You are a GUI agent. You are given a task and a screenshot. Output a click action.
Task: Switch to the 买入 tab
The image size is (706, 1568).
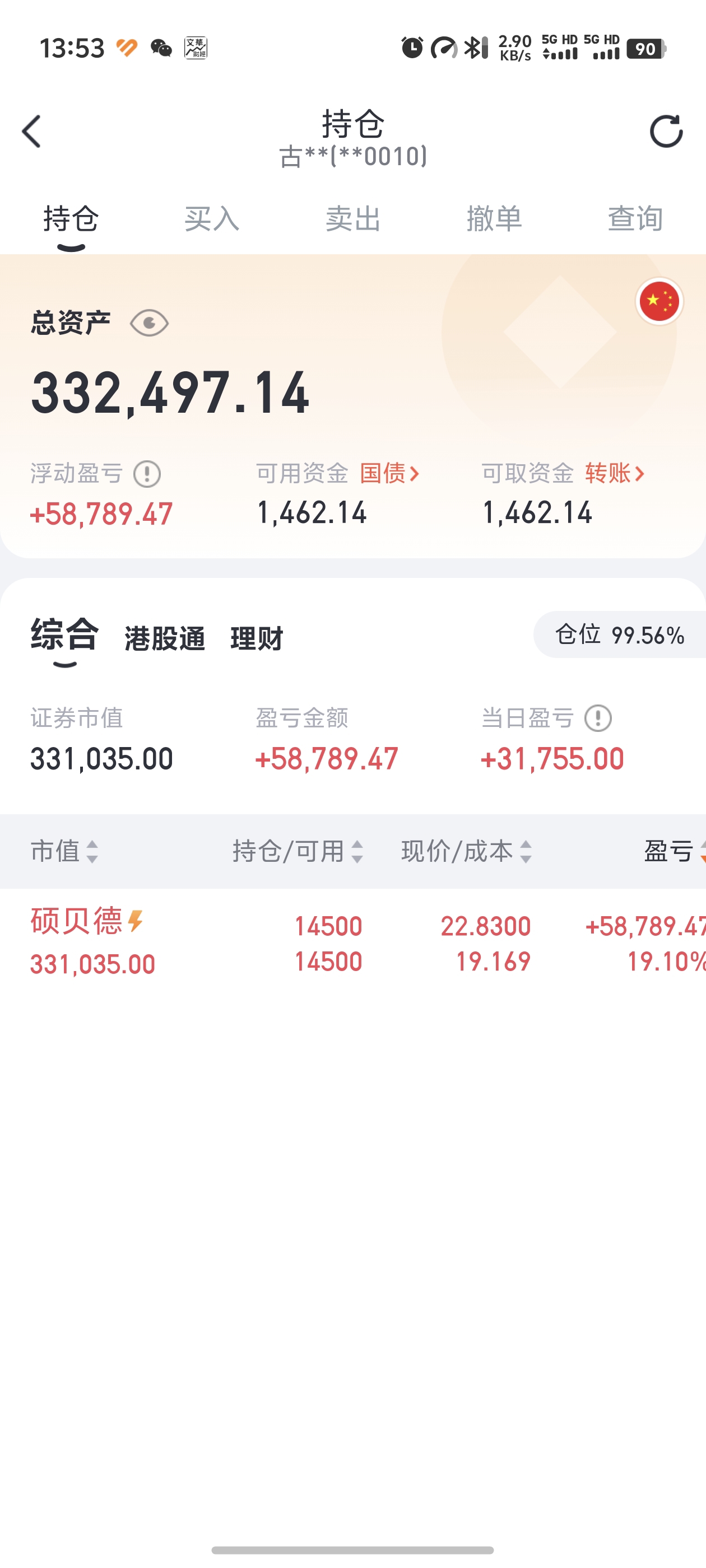point(212,218)
